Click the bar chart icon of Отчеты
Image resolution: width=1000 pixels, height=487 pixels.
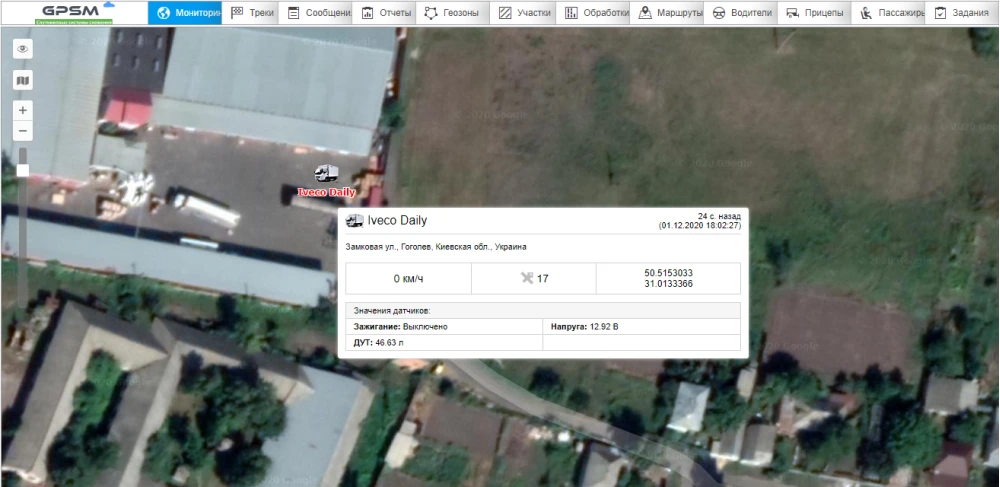(x=367, y=13)
